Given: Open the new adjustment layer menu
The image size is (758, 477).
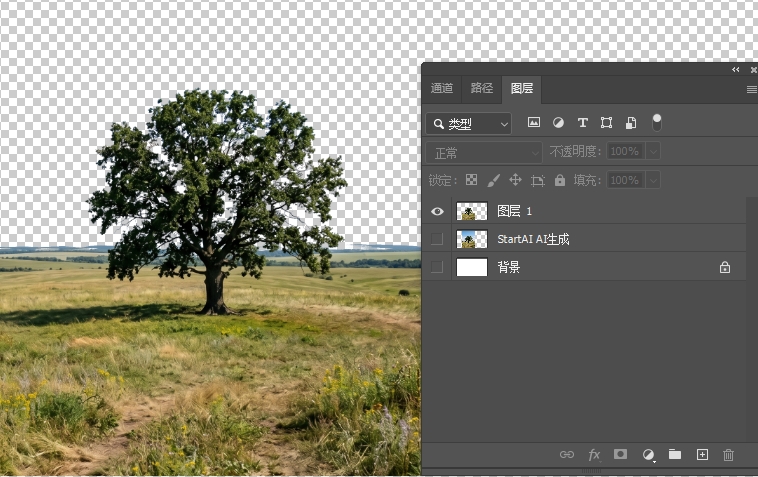Looking at the screenshot, I should pyautogui.click(x=648, y=454).
